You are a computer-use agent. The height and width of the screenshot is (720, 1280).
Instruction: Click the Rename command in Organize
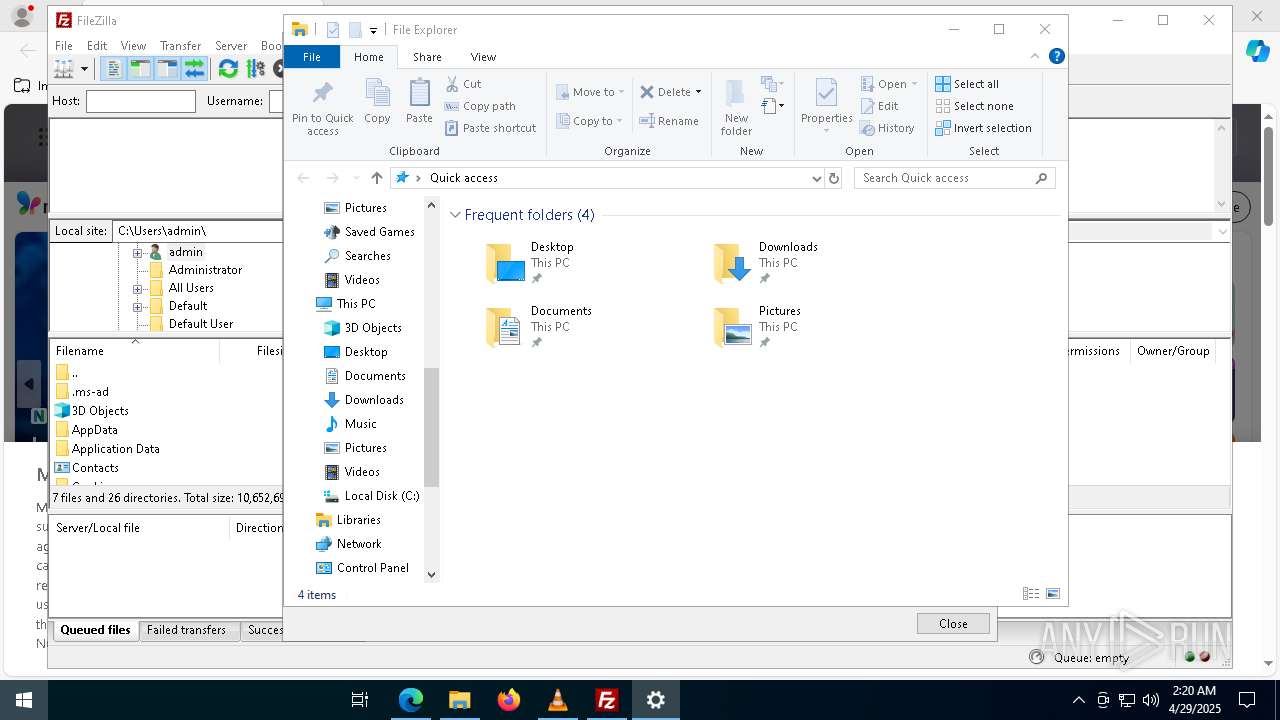click(669, 121)
